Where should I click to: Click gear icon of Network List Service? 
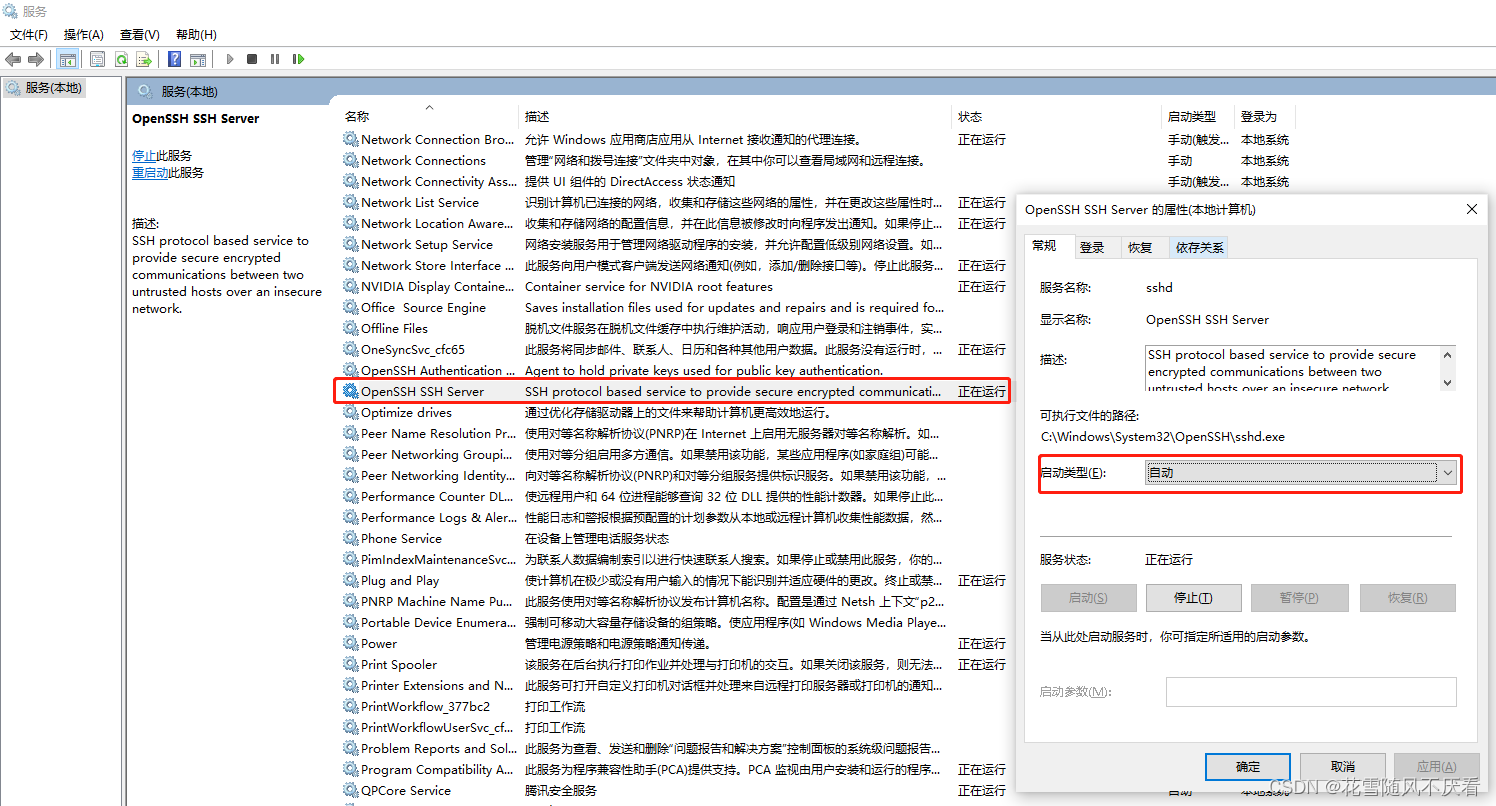click(350, 202)
